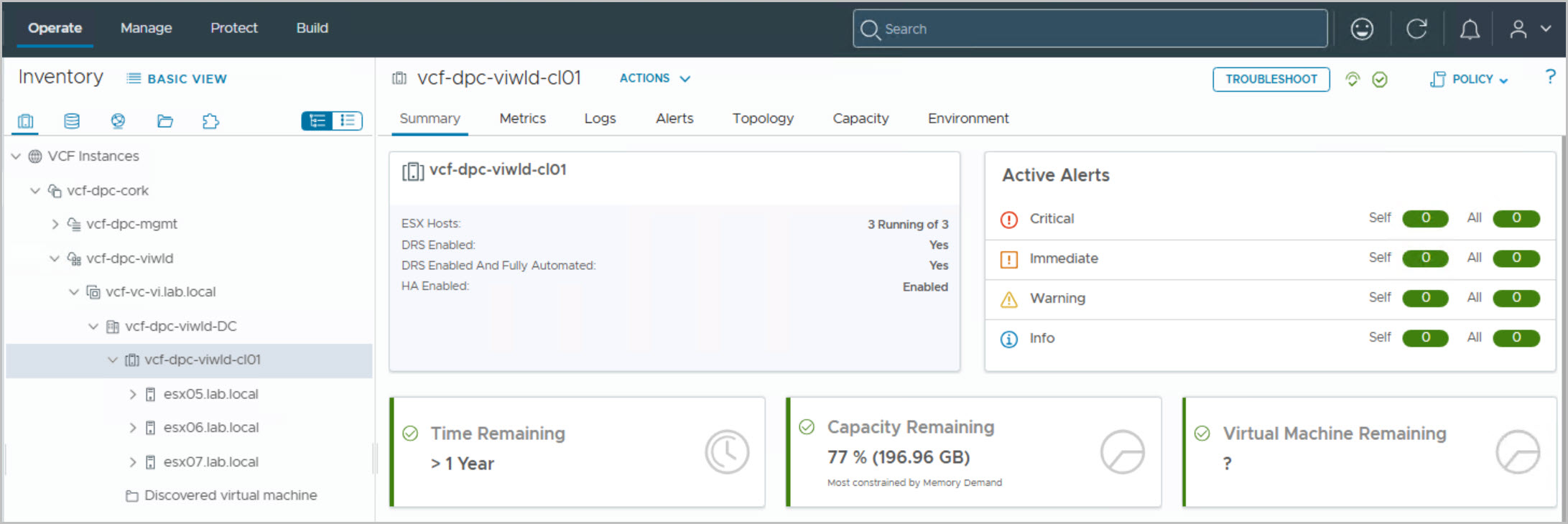Select the storage datastore inventory icon
Image resolution: width=1568 pixels, height=524 pixels.
[72, 121]
